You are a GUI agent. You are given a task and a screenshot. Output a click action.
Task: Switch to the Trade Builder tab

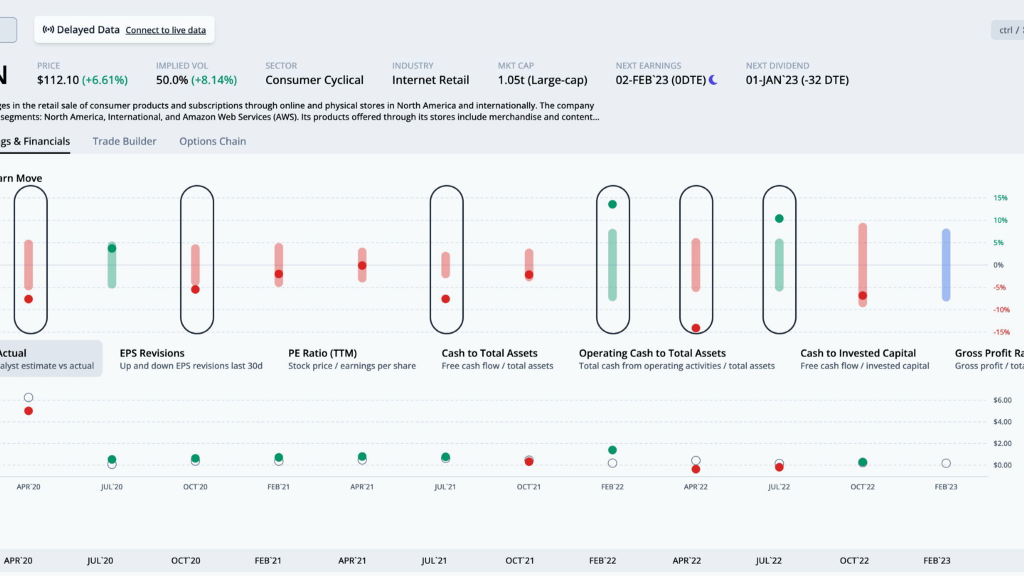[124, 141]
